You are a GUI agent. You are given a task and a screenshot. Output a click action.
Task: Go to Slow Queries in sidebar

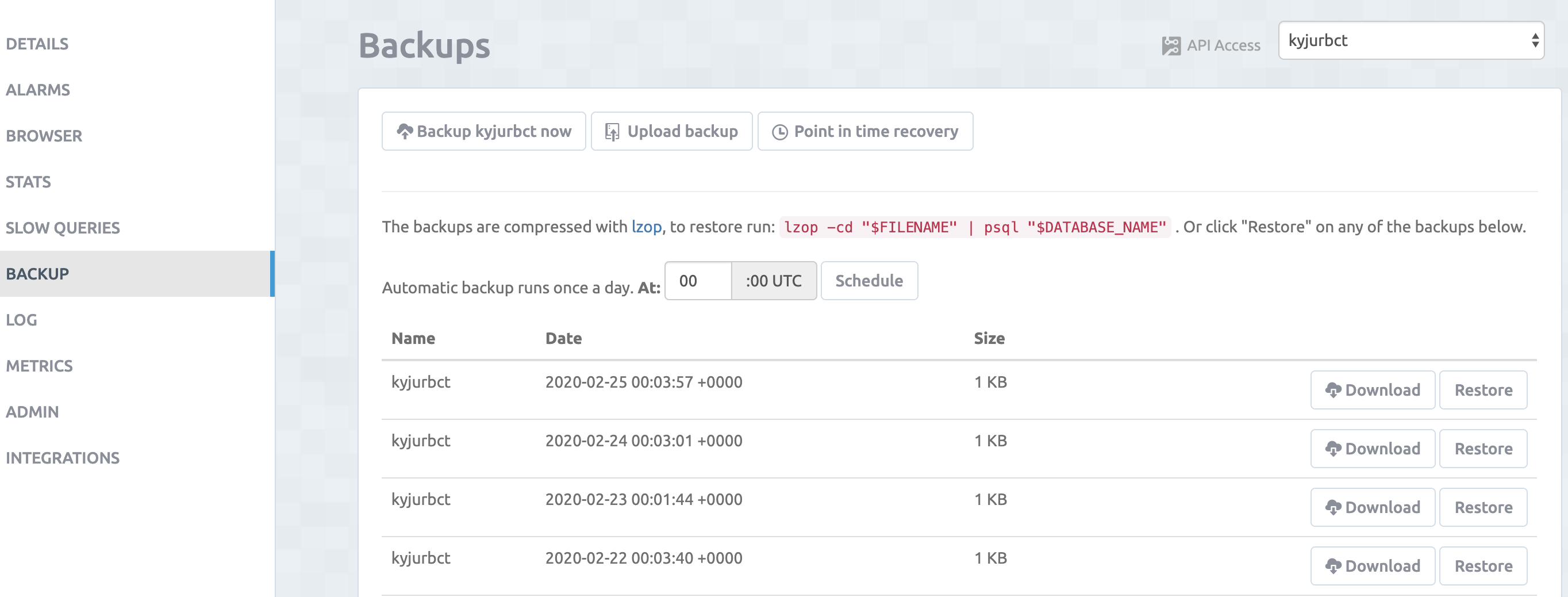(x=63, y=228)
